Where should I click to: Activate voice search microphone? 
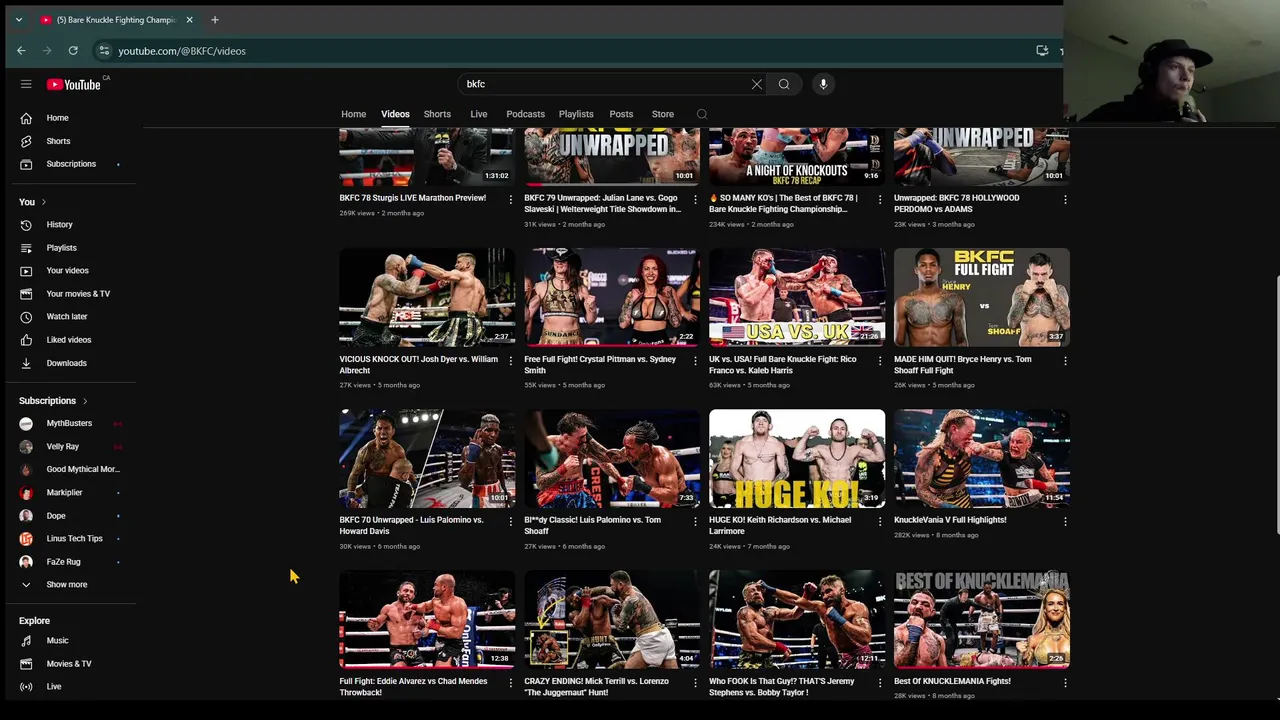tap(823, 84)
